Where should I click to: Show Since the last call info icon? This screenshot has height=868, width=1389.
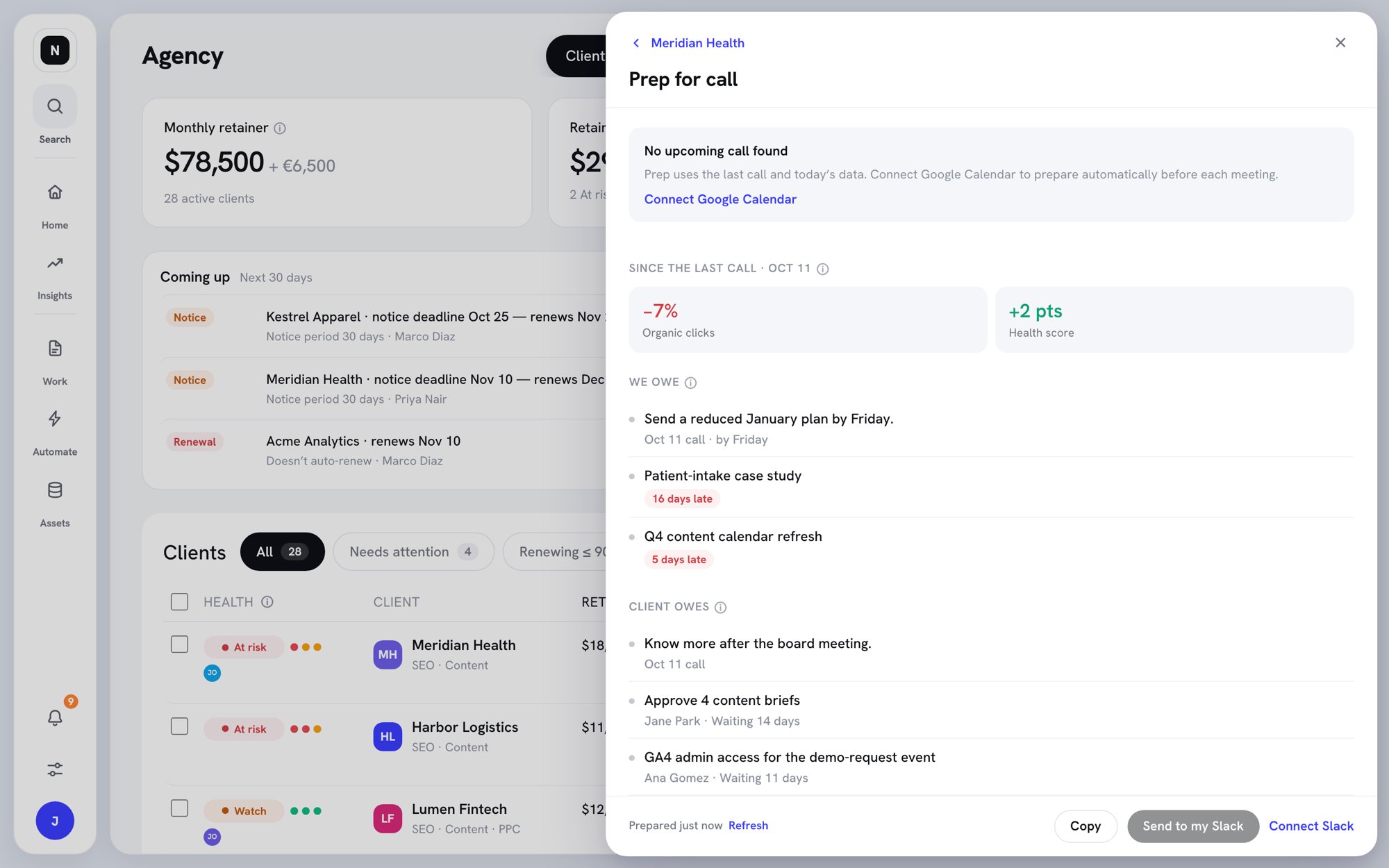pyautogui.click(x=823, y=269)
